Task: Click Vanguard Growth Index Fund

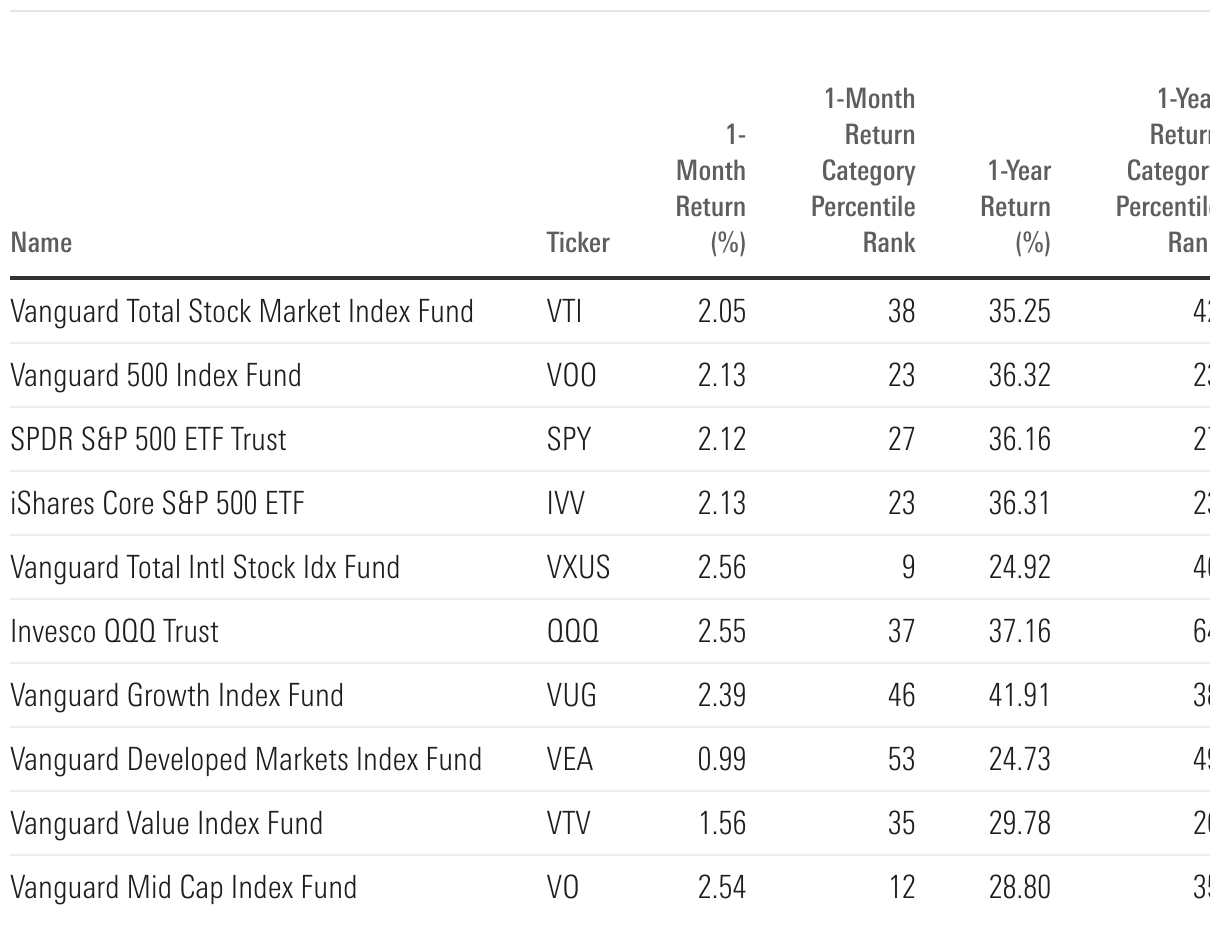Action: (x=177, y=696)
